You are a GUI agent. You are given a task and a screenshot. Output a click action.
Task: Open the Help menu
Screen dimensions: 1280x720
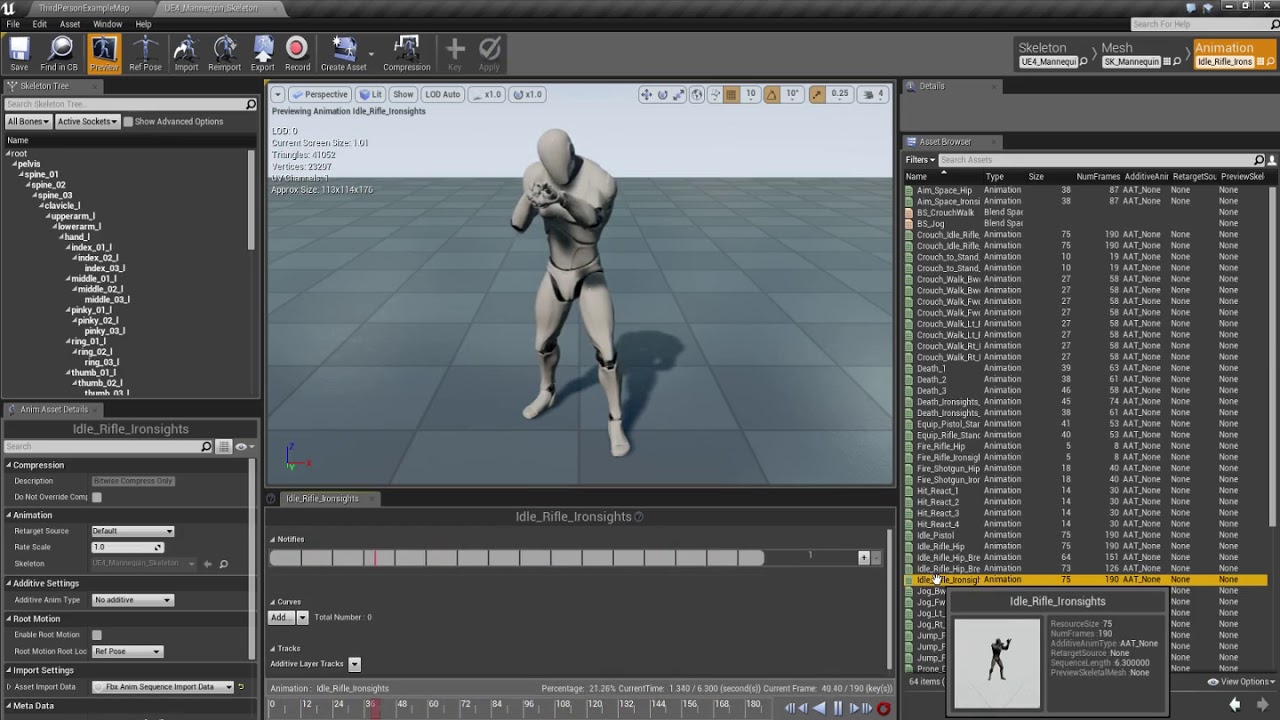pos(143,24)
